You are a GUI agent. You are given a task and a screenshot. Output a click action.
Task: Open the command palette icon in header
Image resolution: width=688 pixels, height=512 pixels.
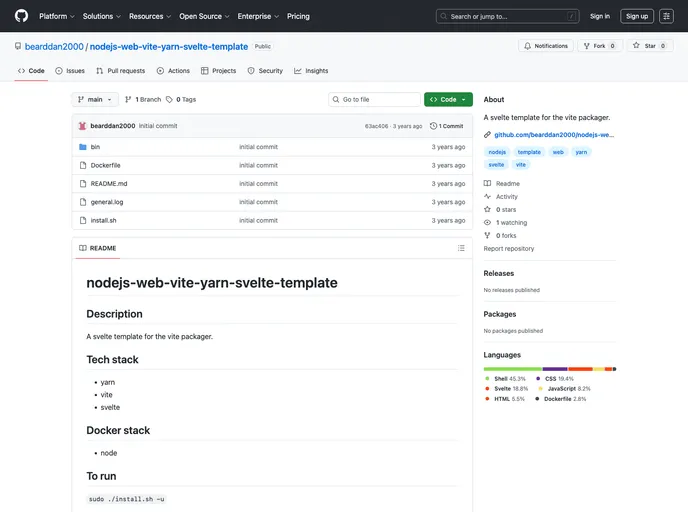pyautogui.click(x=666, y=16)
